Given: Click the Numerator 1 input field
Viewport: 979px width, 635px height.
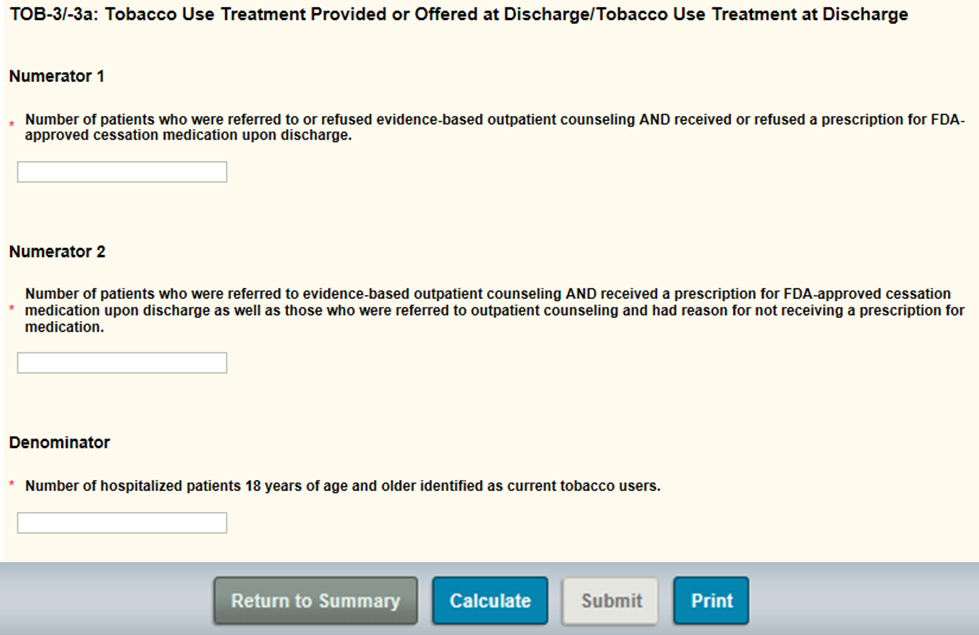Looking at the screenshot, I should (122, 172).
